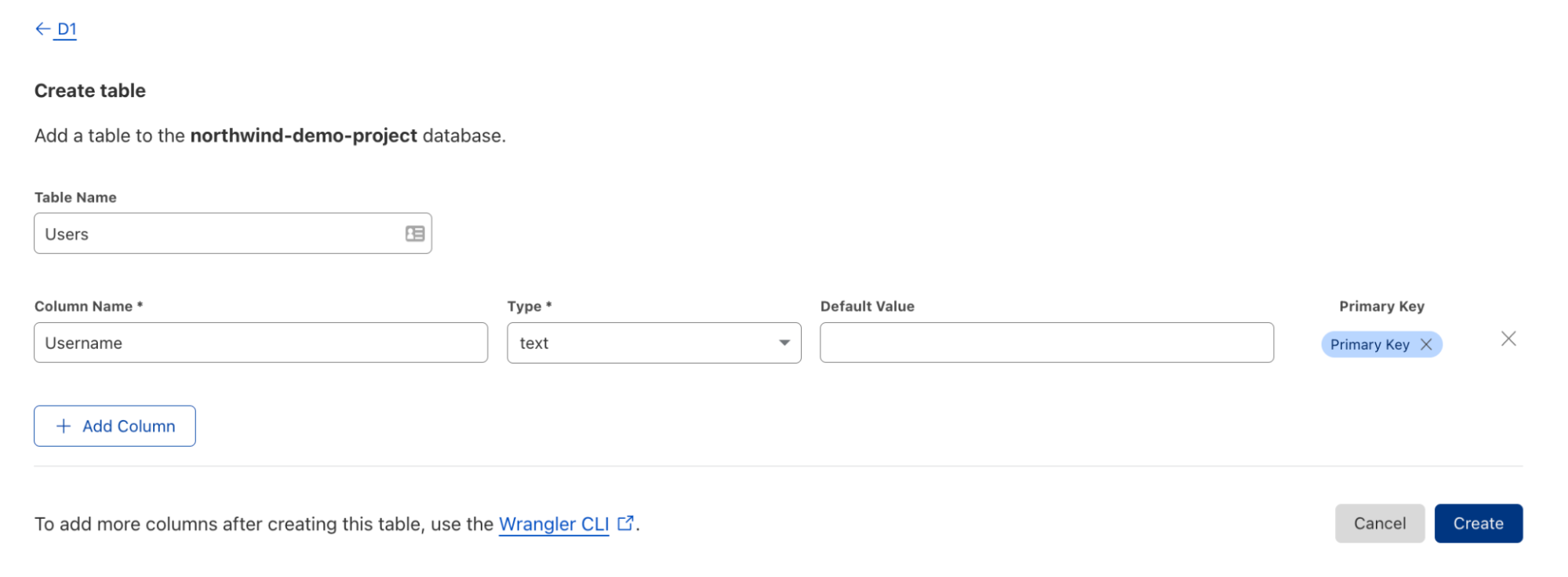
Task: Focus the Table Name field containing Users
Action: [220, 234]
